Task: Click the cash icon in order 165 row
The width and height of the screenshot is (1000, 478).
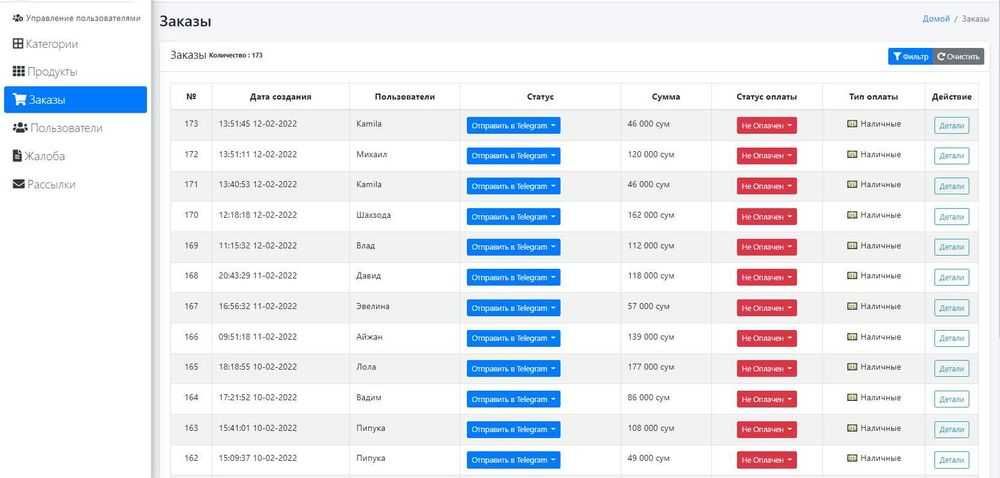Action: tap(851, 367)
